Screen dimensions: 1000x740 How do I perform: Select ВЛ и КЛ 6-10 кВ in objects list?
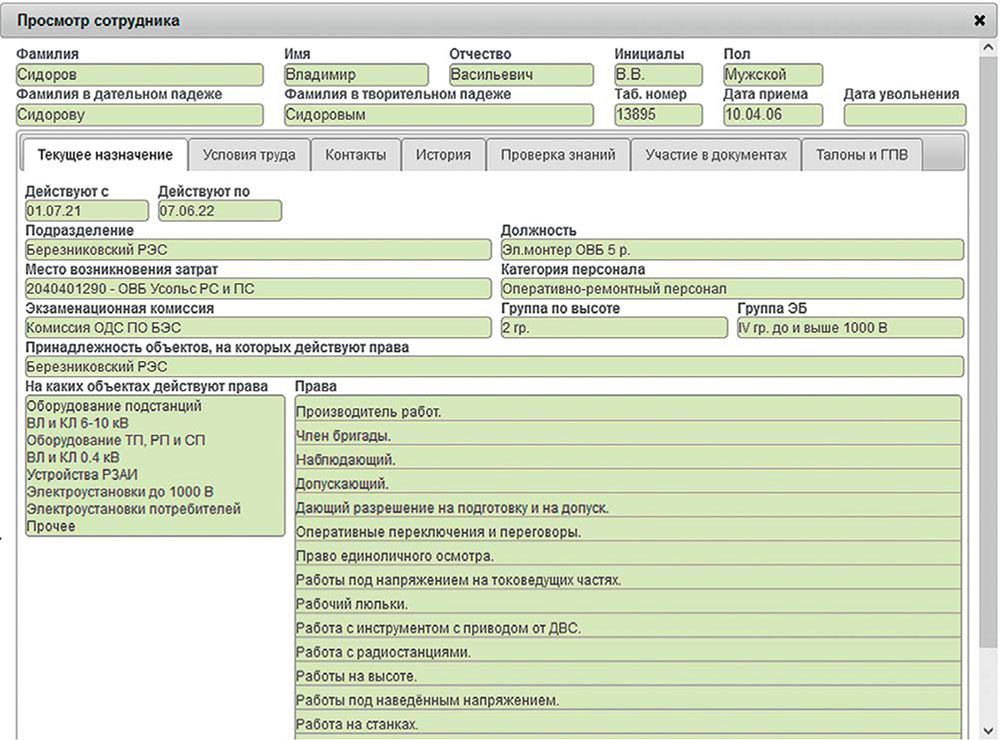point(78,423)
